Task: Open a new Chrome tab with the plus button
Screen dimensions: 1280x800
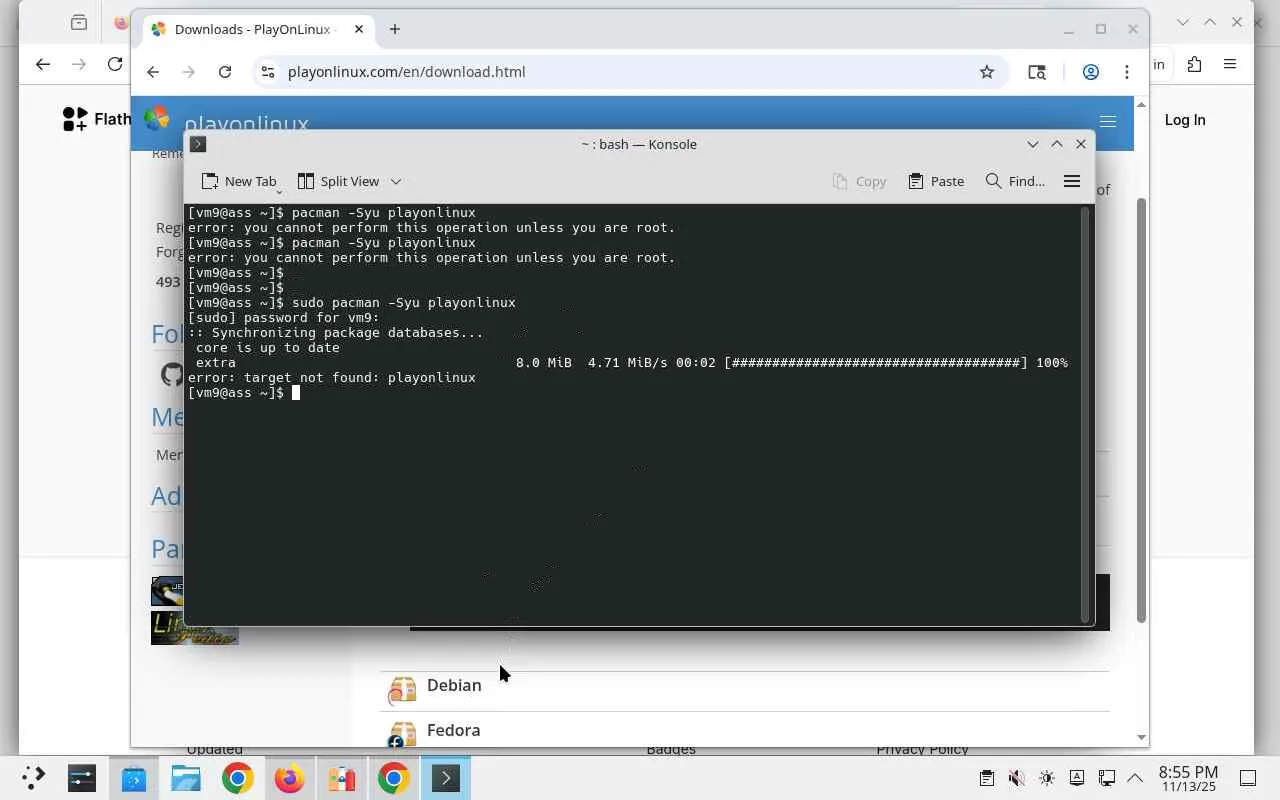Action: [395, 29]
